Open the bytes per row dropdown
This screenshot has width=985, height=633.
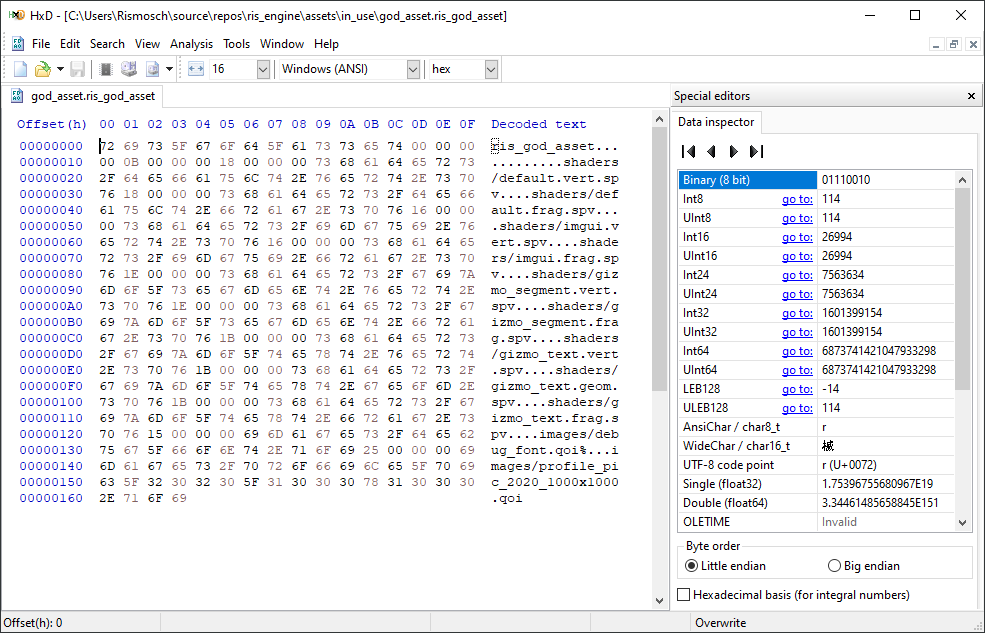263,69
